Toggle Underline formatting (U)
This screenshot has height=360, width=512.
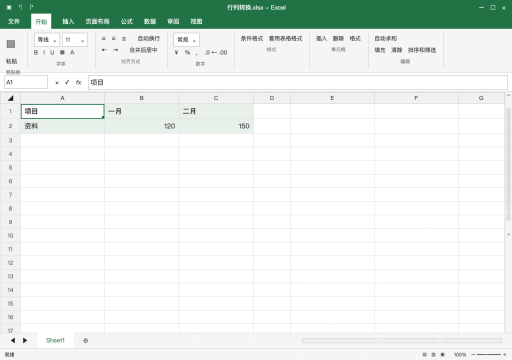52,52
